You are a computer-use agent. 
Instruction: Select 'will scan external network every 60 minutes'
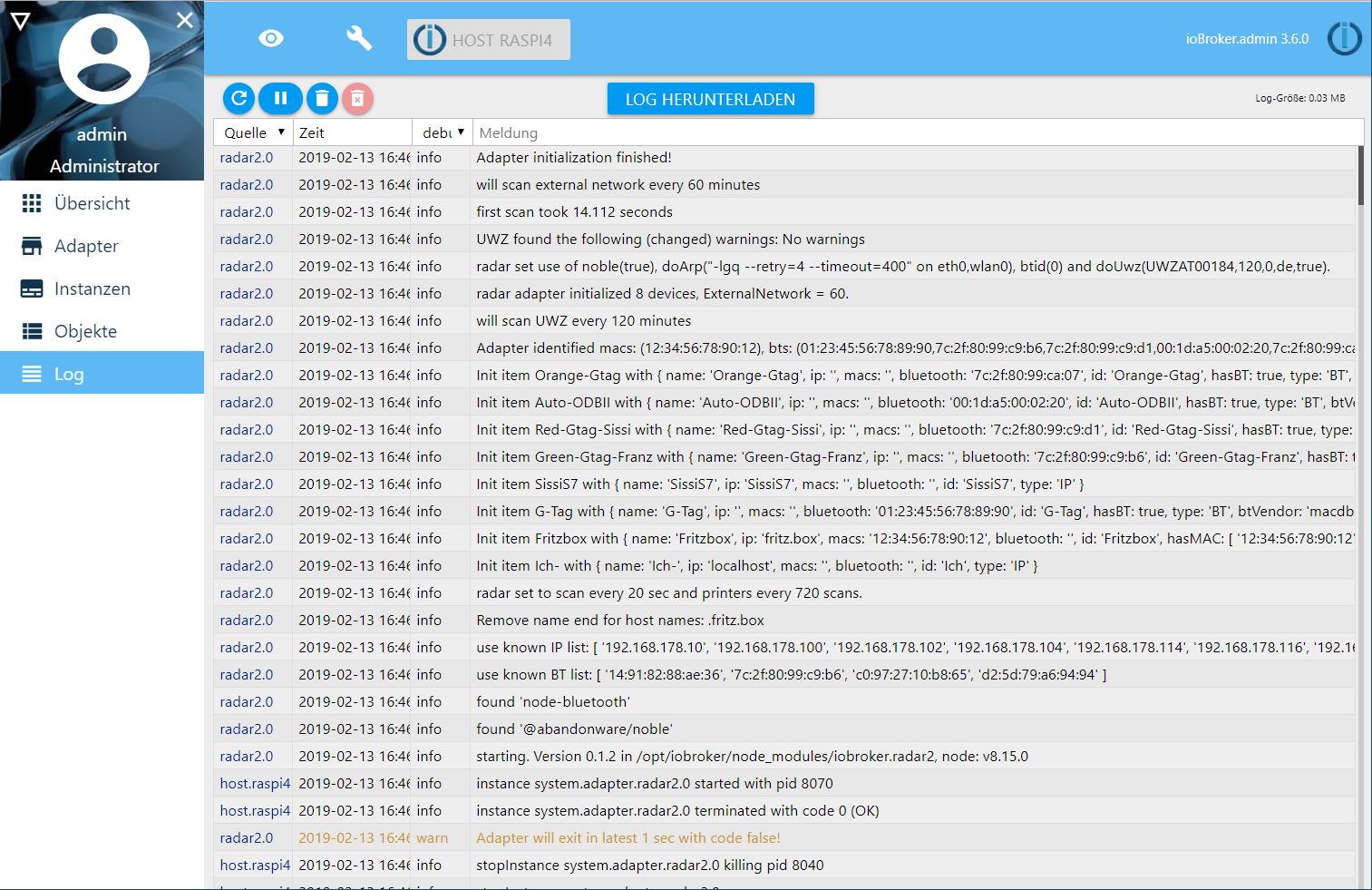click(618, 185)
